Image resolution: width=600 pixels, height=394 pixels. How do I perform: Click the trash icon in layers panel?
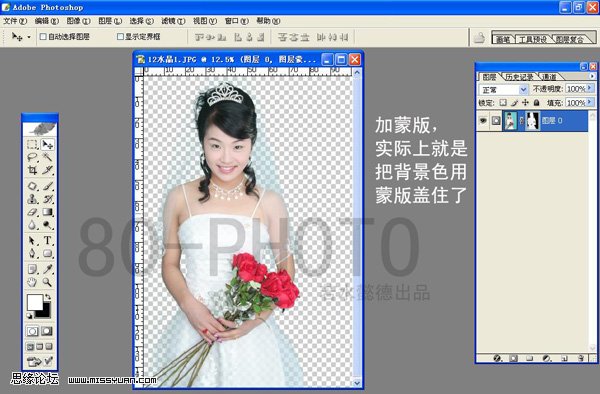[581, 358]
